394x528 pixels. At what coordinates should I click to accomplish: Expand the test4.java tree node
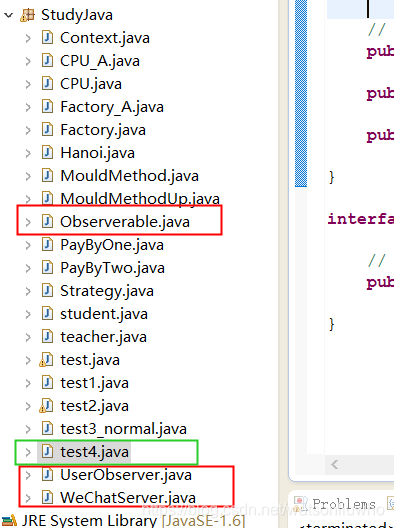coord(28,452)
